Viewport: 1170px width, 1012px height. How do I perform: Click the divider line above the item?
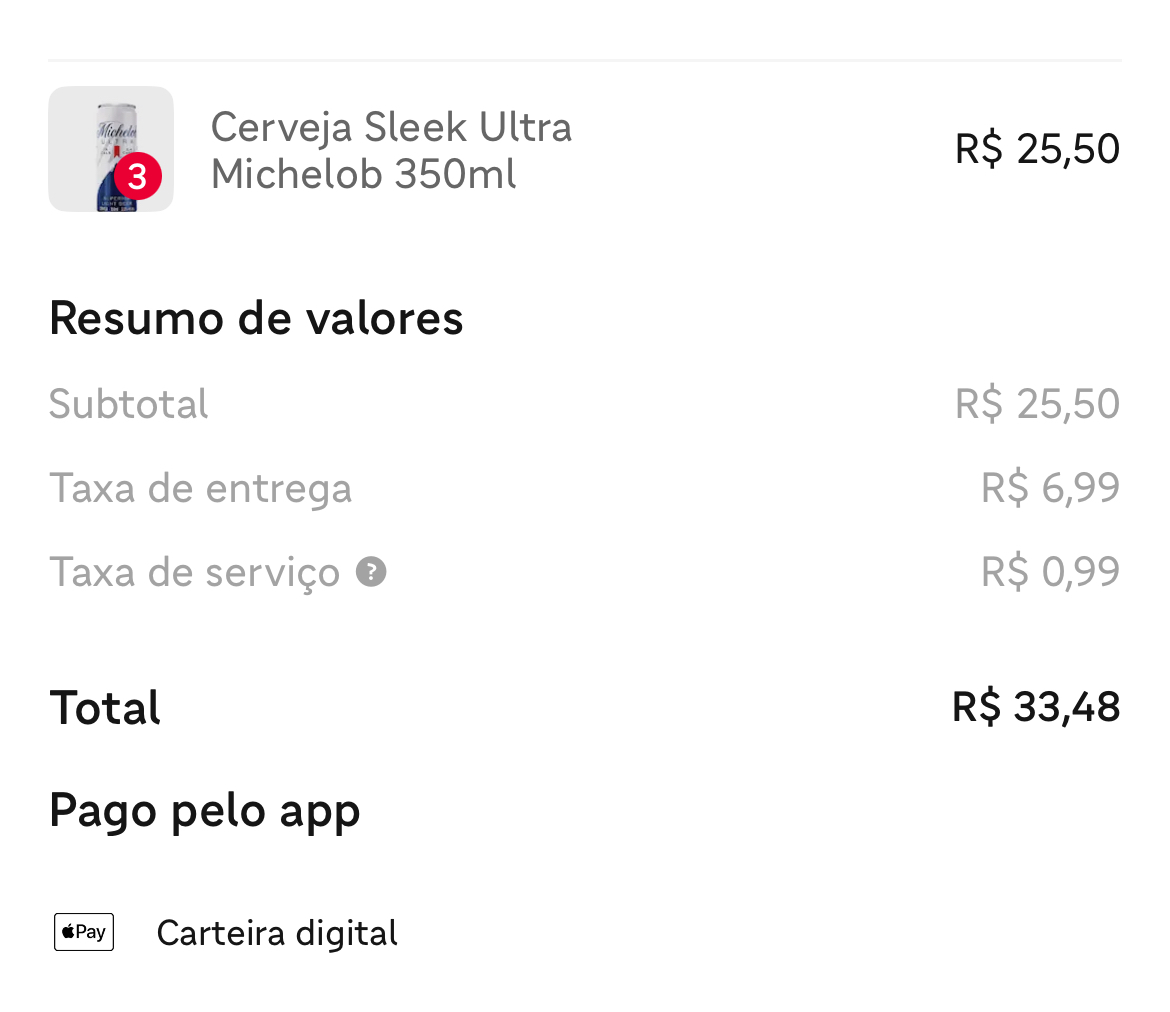[x=584, y=60]
